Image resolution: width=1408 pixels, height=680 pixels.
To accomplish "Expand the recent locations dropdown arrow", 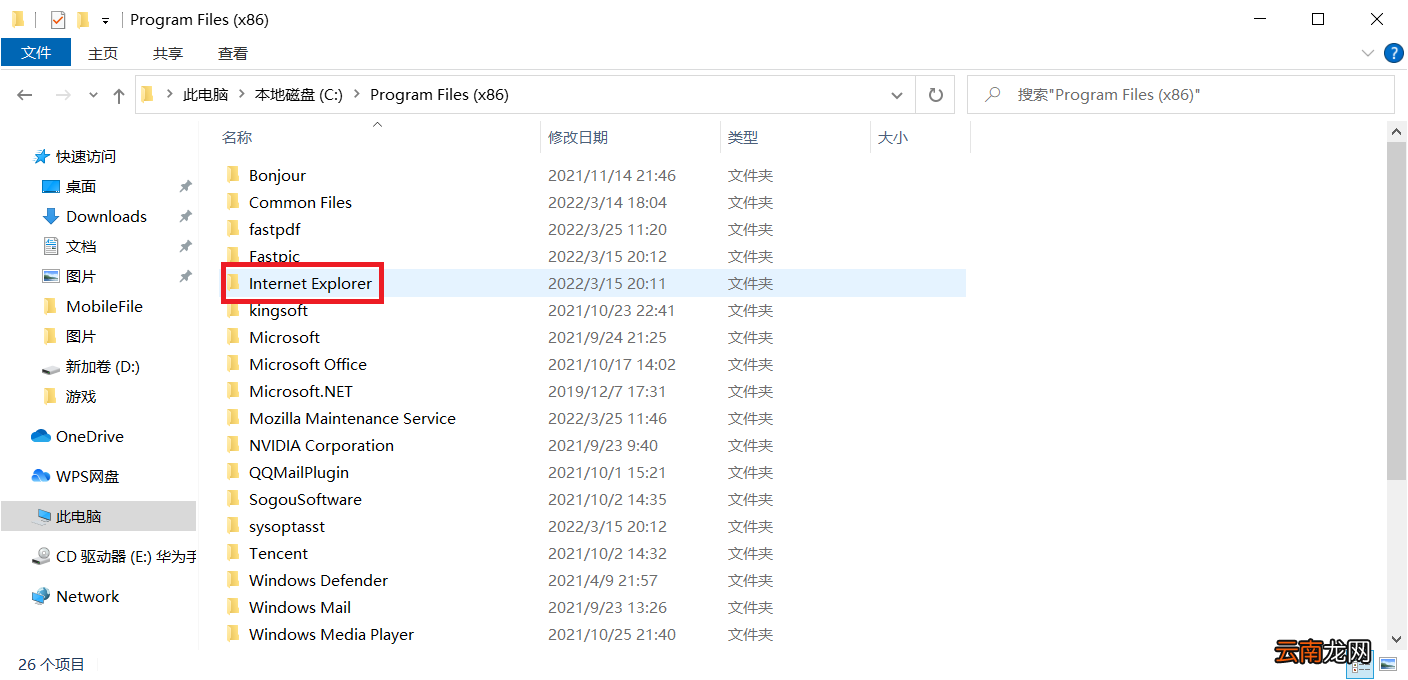I will (x=93, y=95).
